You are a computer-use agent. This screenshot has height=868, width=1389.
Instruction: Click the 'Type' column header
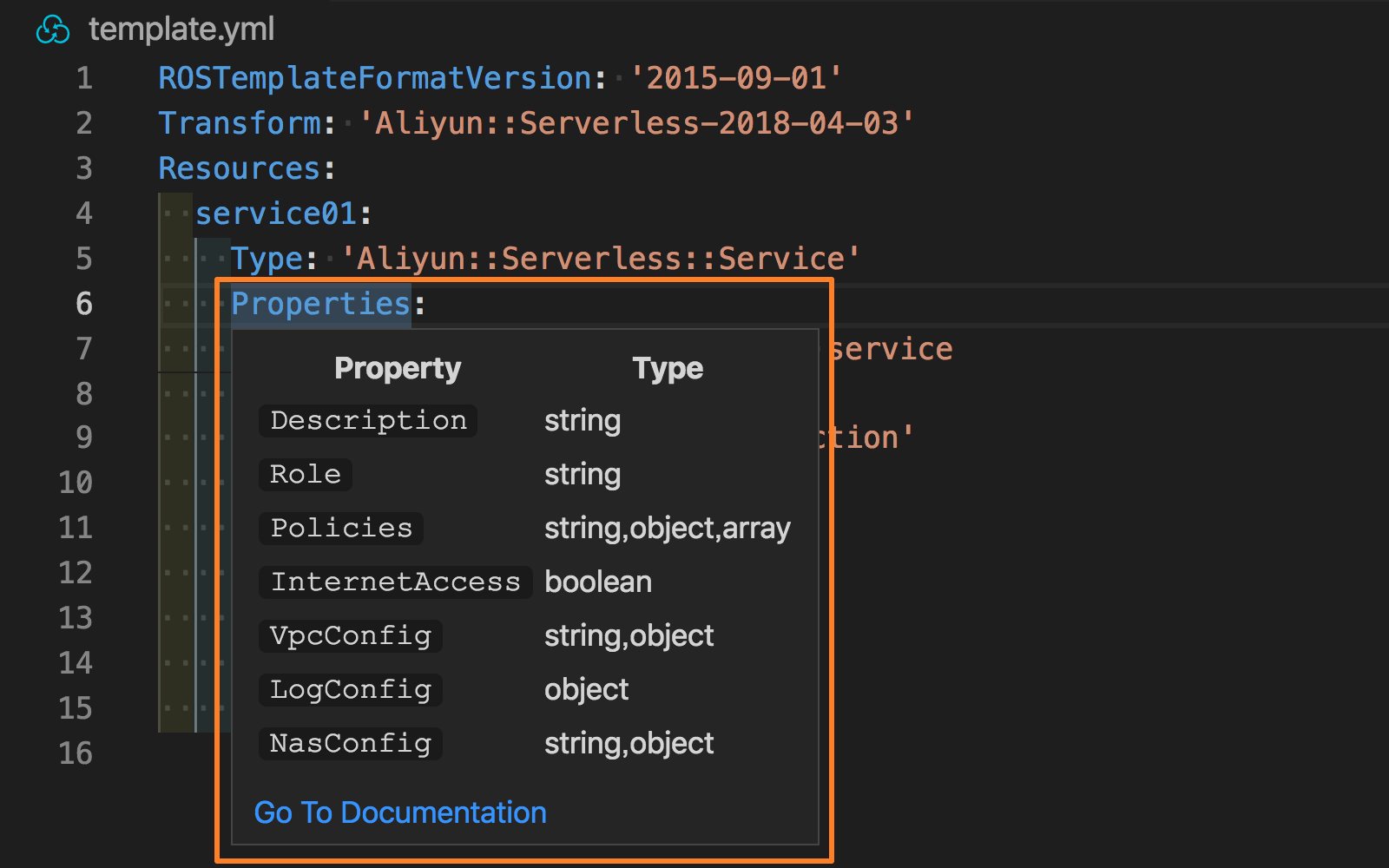(668, 369)
